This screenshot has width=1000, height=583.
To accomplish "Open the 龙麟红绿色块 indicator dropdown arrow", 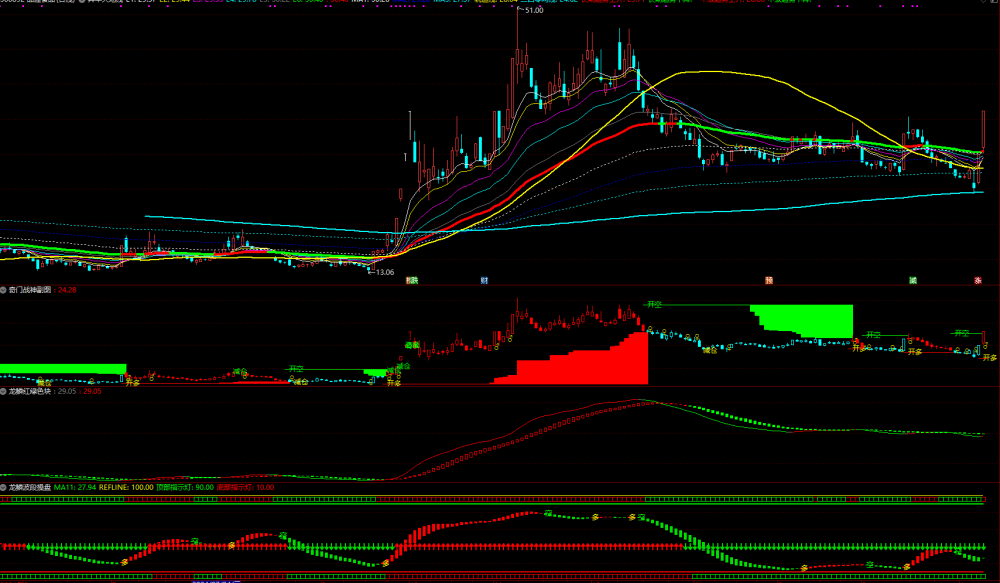I will (x=3, y=391).
